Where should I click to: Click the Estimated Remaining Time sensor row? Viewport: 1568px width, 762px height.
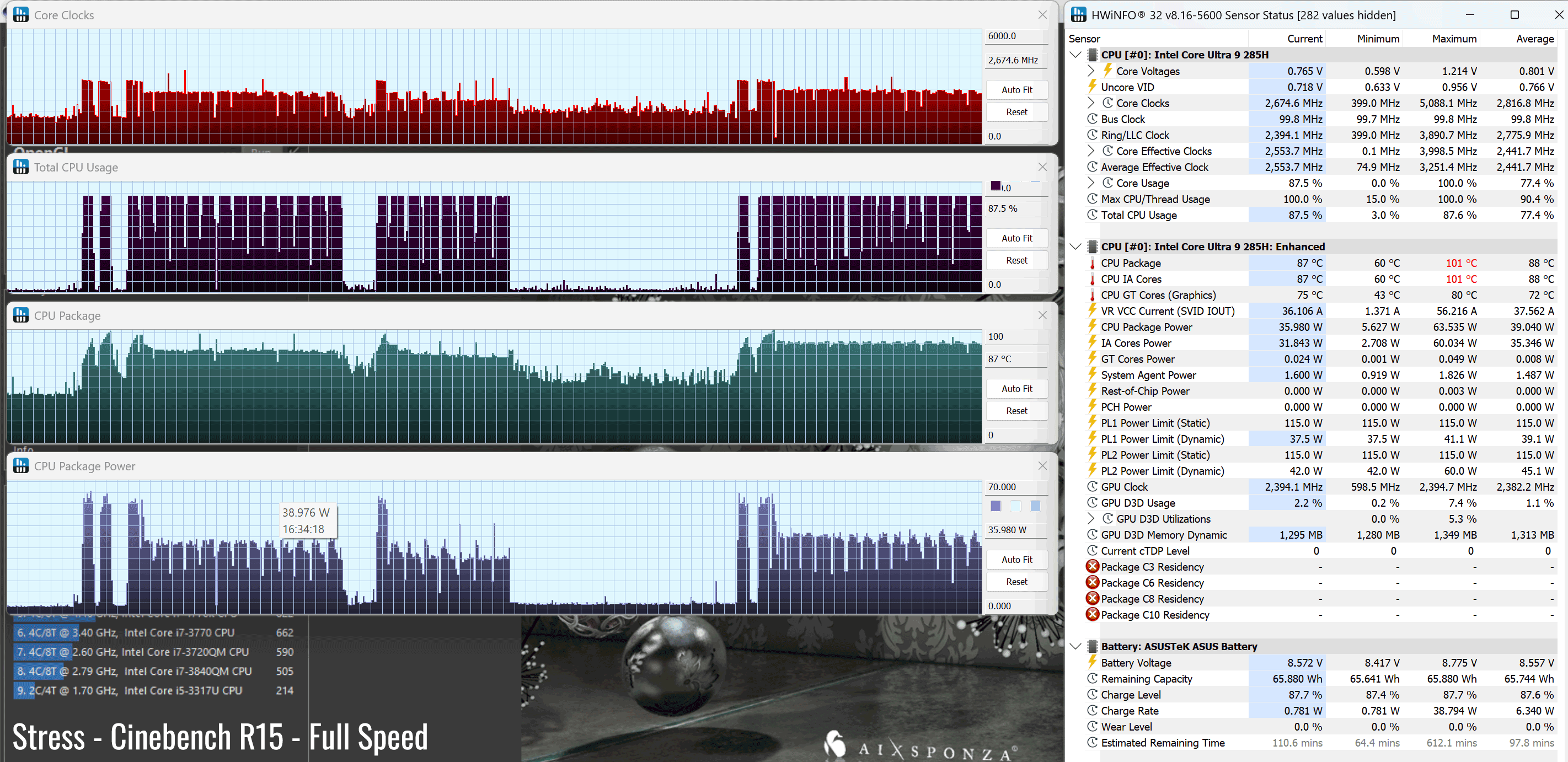[x=1320, y=743]
